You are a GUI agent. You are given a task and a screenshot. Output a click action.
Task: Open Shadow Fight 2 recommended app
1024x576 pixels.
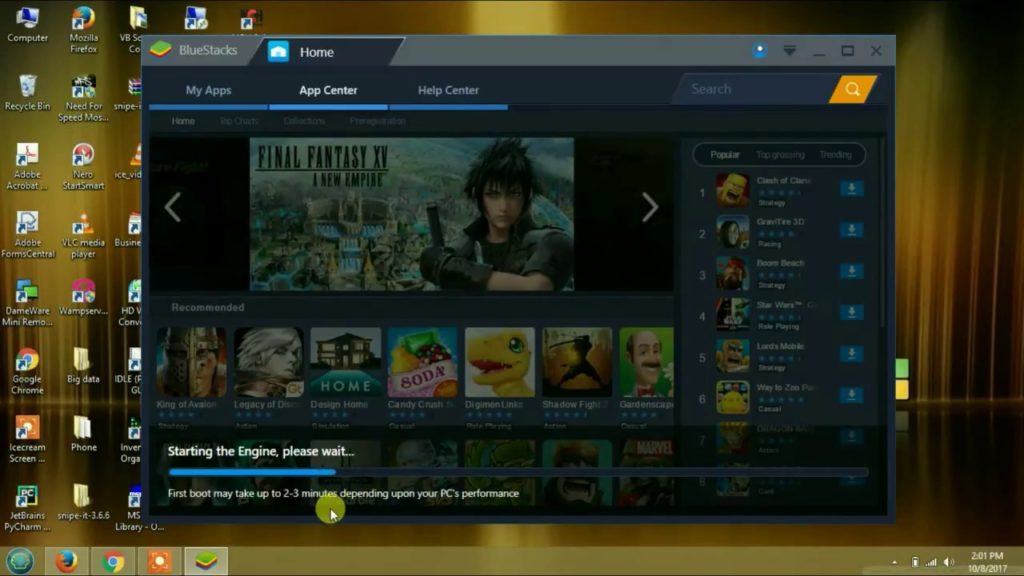tap(577, 362)
